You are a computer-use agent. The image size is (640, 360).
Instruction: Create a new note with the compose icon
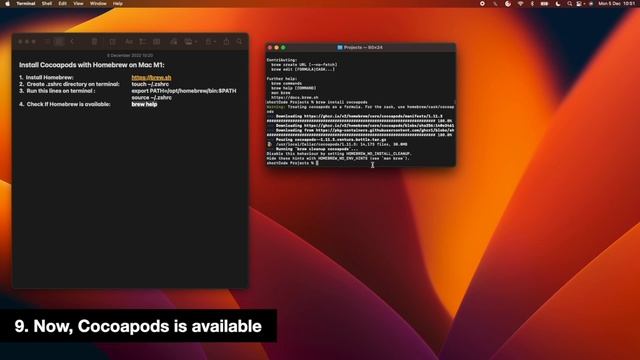click(x=112, y=42)
